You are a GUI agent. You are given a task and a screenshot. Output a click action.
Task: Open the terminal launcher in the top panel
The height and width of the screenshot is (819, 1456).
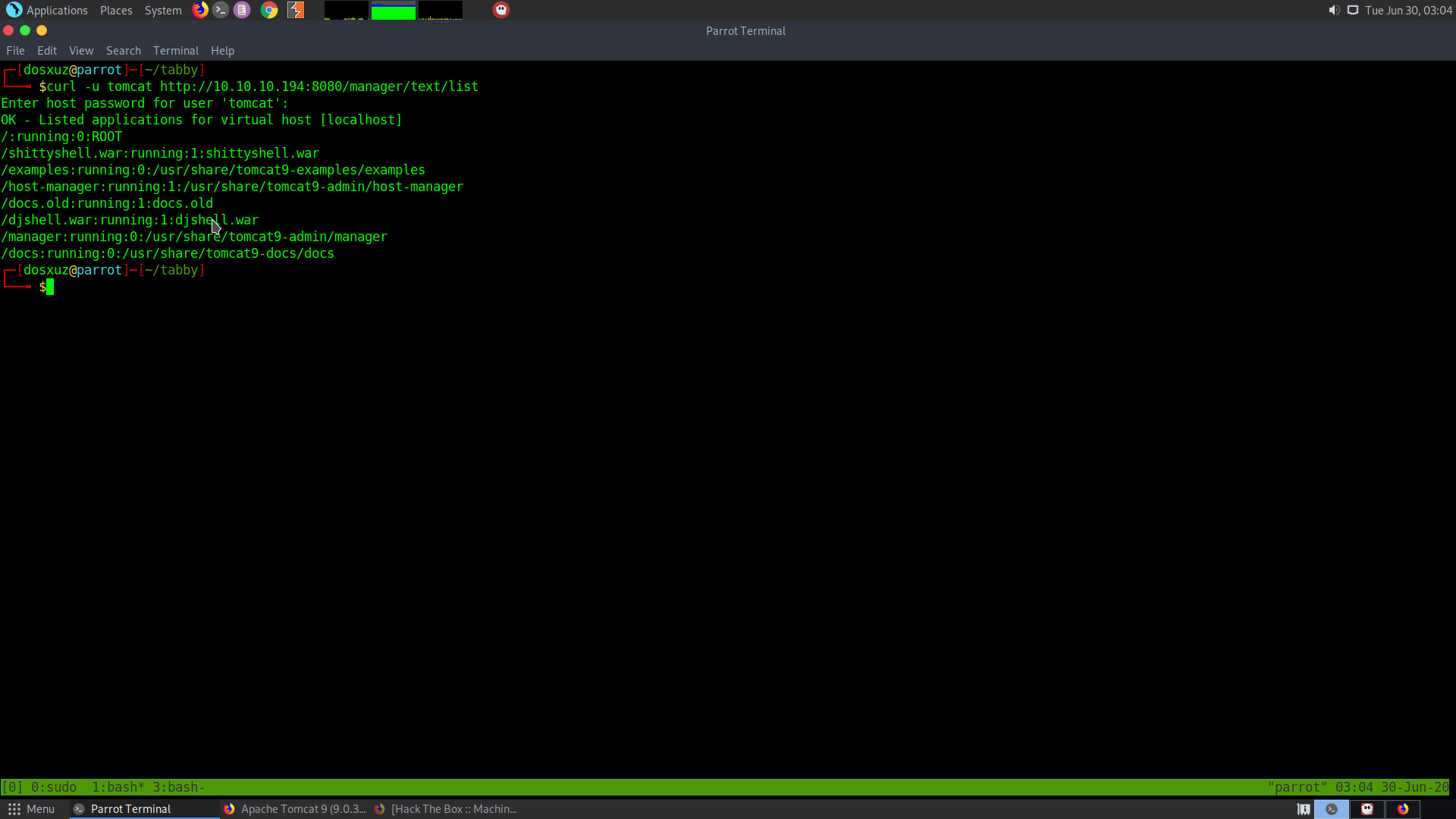pos(221,10)
